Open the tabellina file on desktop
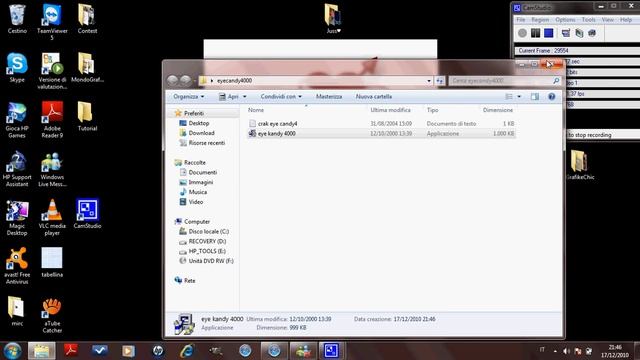This screenshot has width=640, height=360. tap(52, 262)
